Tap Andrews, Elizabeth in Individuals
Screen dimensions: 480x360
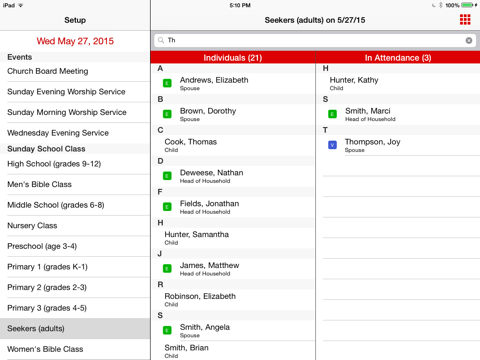(233, 83)
